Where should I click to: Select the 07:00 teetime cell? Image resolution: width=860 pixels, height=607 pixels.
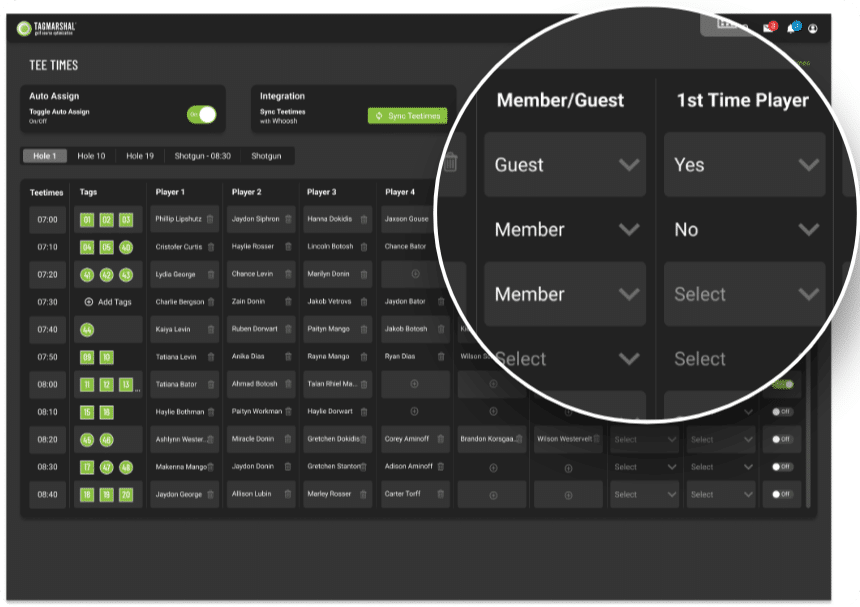pyautogui.click(x=46, y=218)
